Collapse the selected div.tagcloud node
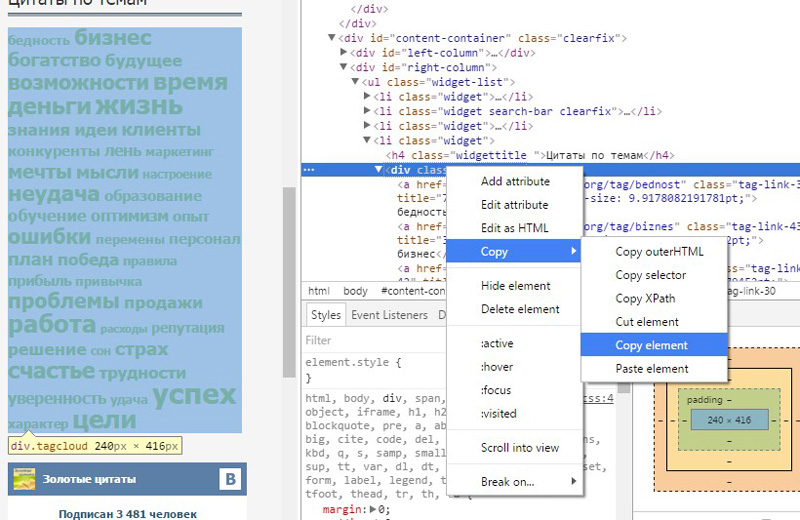800x520 pixels. (379, 170)
